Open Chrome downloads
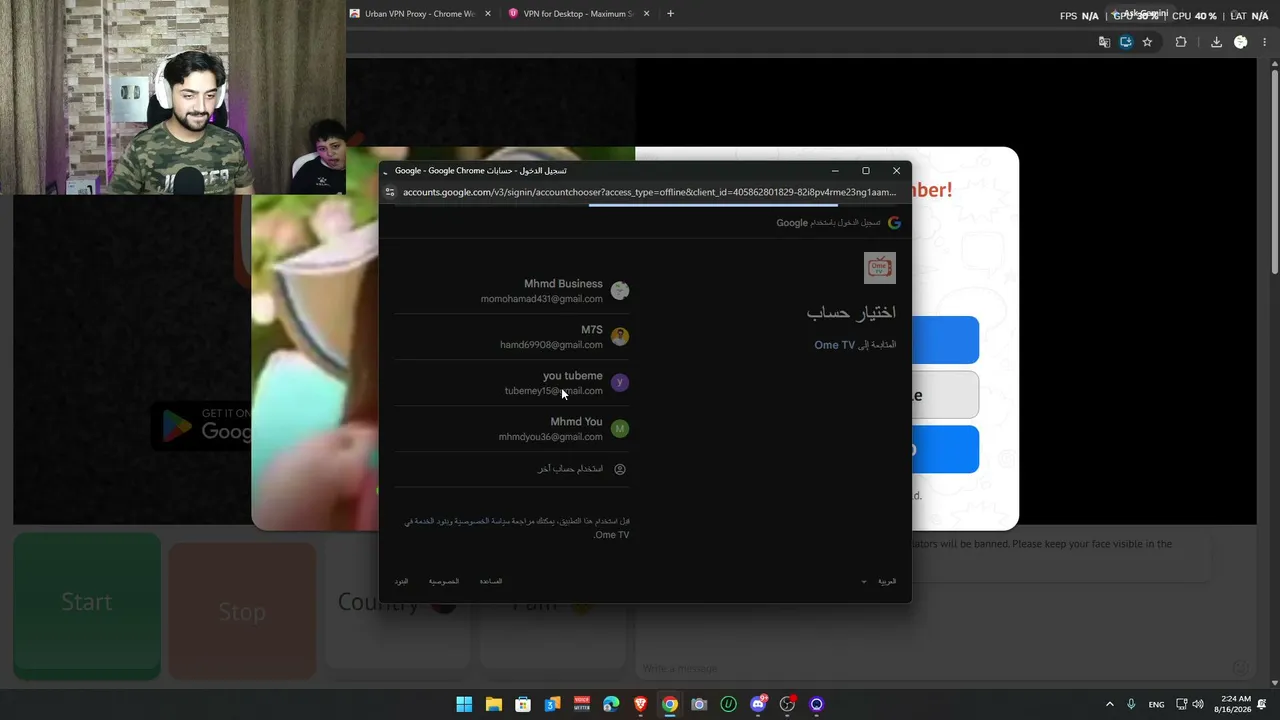1280x720 pixels. [x=1216, y=42]
